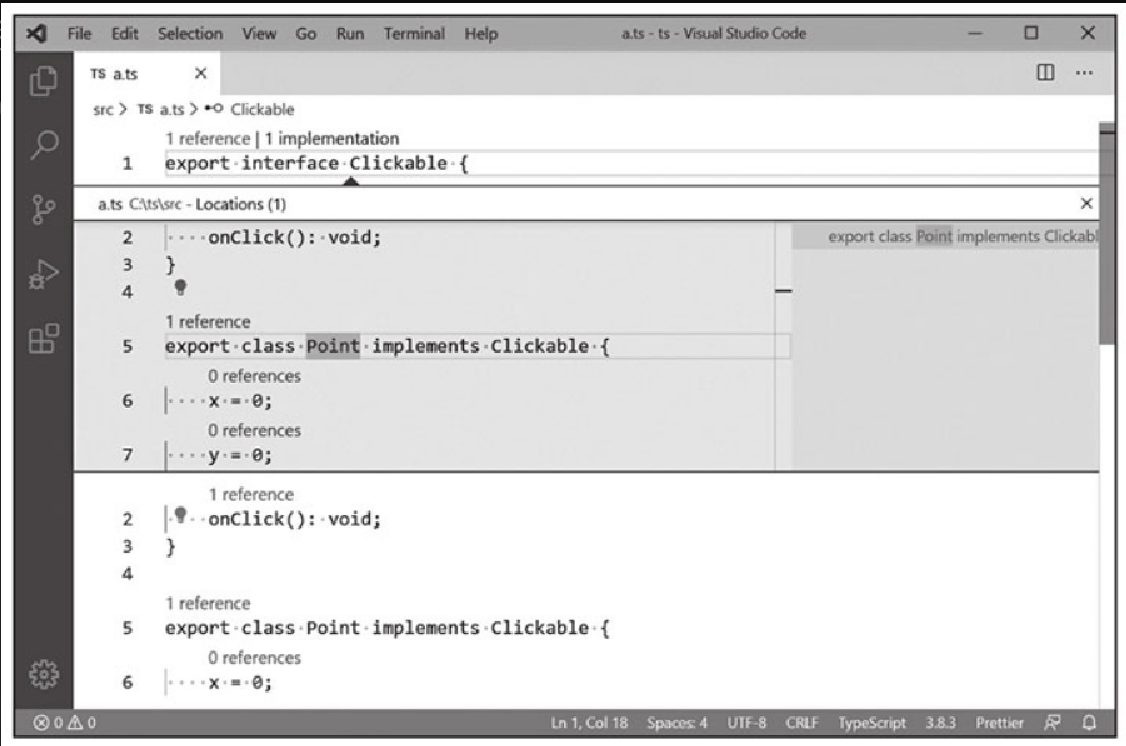Image resolution: width=1126 pixels, height=746 pixels.
Task: Click the Split Editor Right icon
Action: coord(1046,73)
